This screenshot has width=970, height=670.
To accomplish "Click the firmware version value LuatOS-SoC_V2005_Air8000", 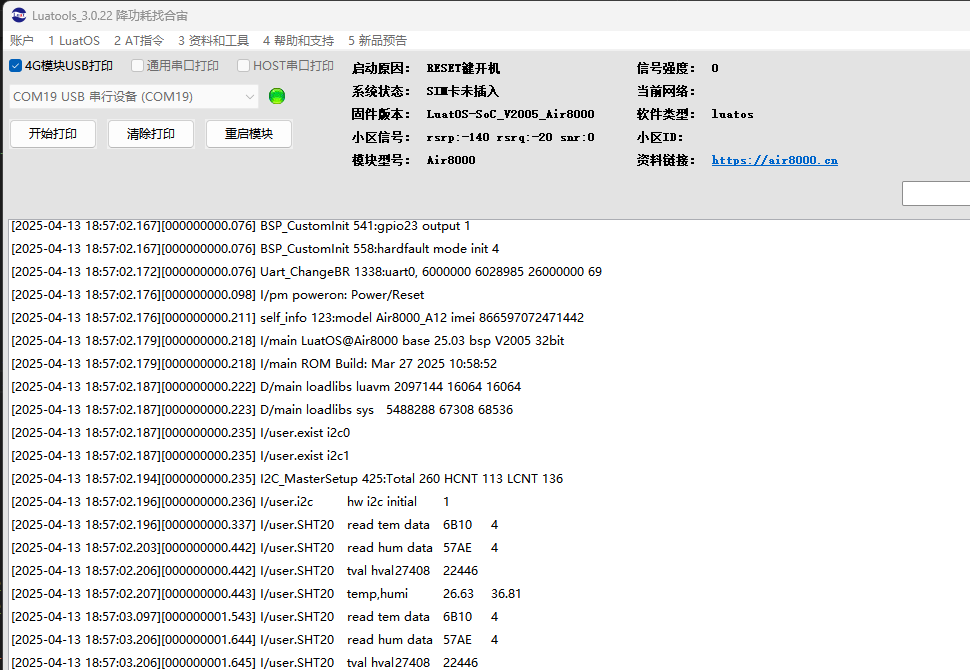I will (510, 114).
